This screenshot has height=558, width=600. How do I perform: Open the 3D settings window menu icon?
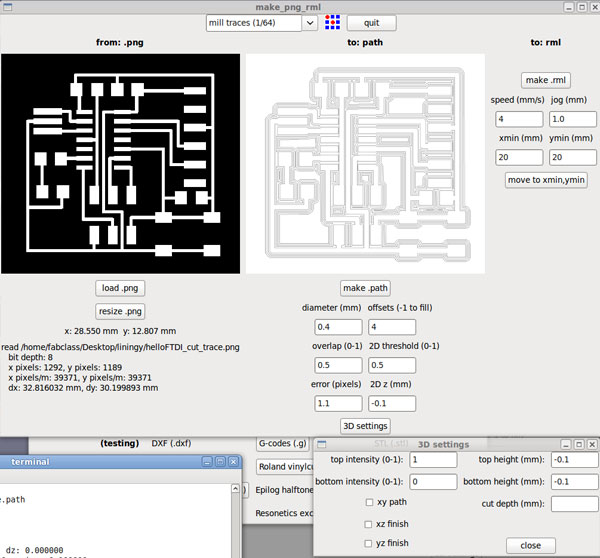coord(322,444)
